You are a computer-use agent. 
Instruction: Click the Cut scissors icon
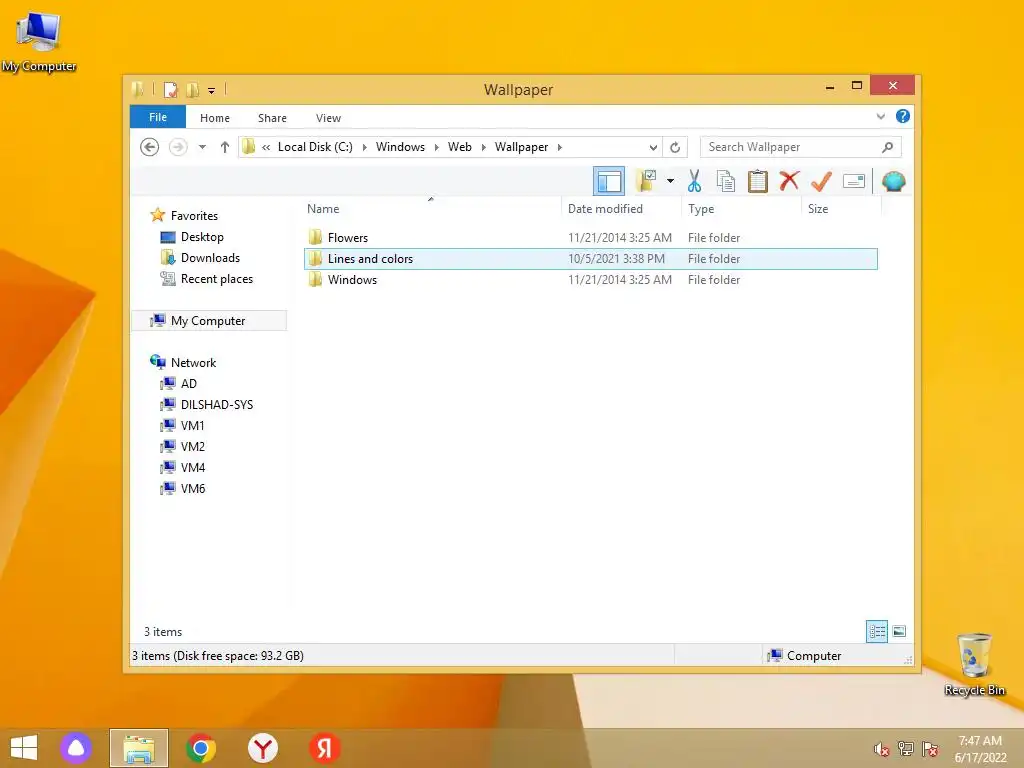click(x=694, y=181)
